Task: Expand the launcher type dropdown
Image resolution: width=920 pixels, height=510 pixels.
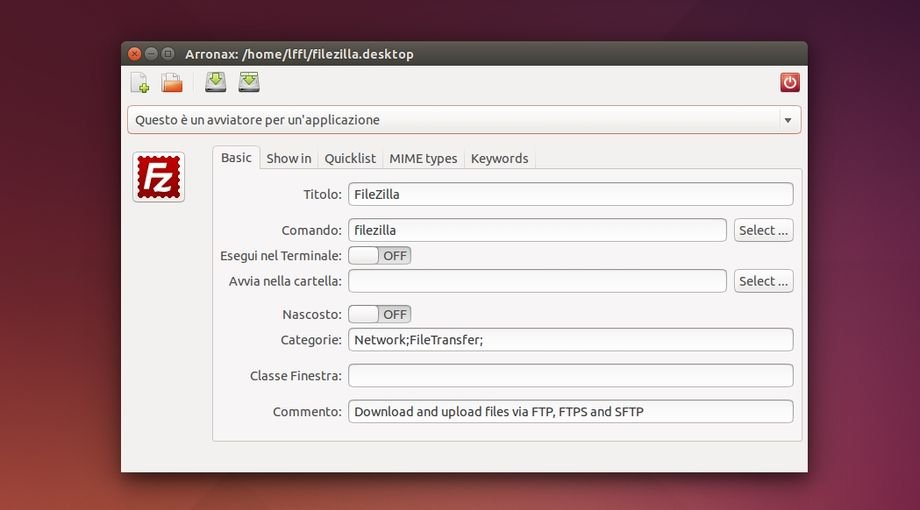Action: [787, 120]
